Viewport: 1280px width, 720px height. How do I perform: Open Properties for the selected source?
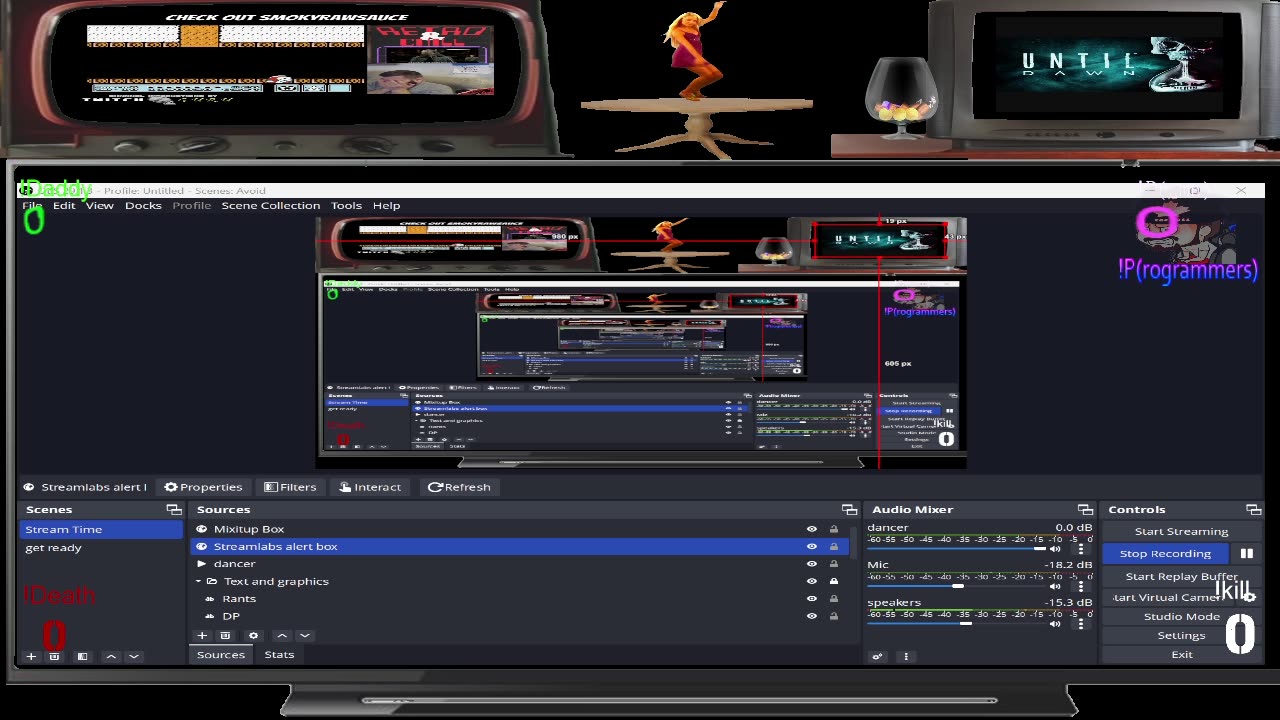[x=203, y=487]
